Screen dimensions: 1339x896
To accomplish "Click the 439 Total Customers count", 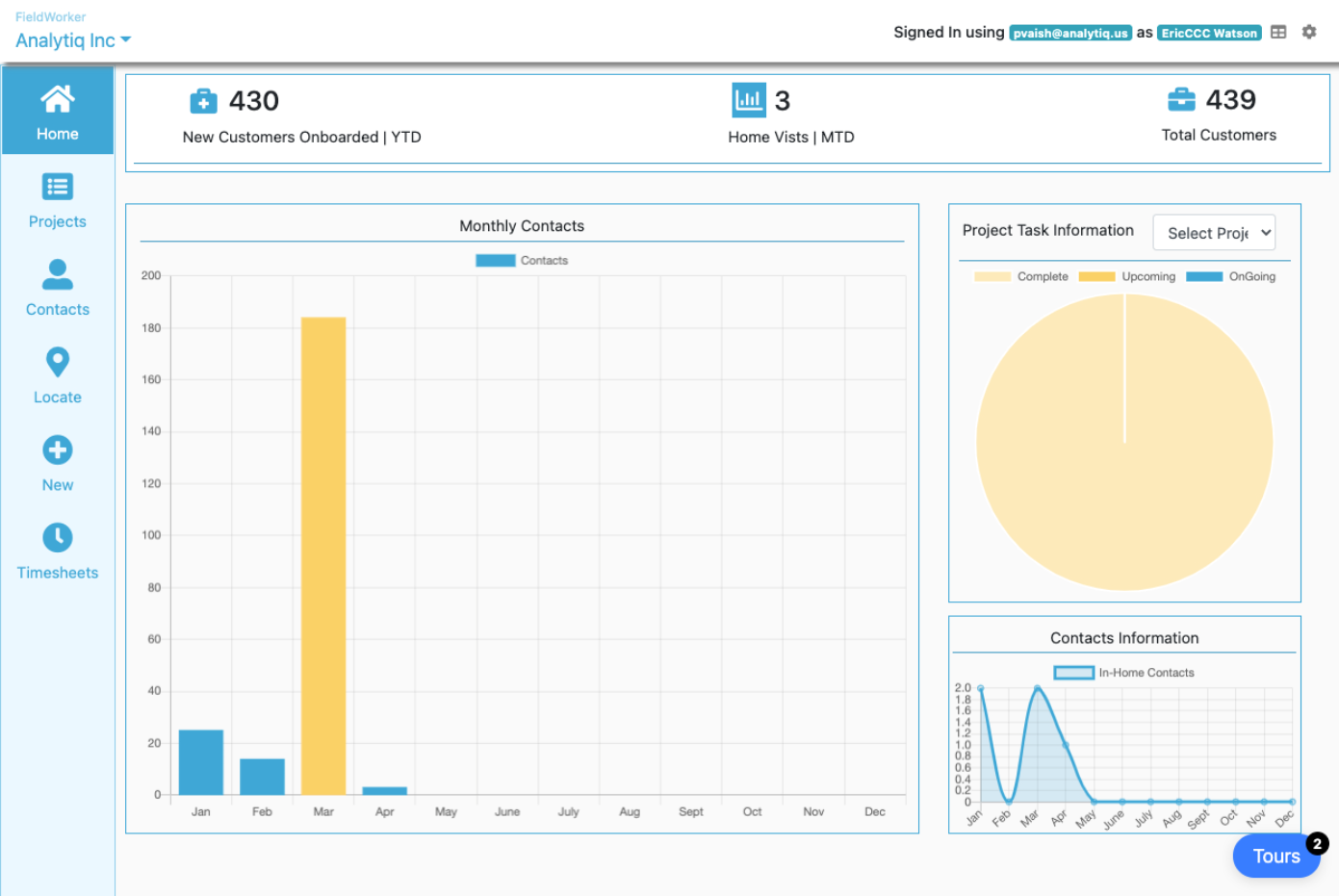I will pos(1231,99).
